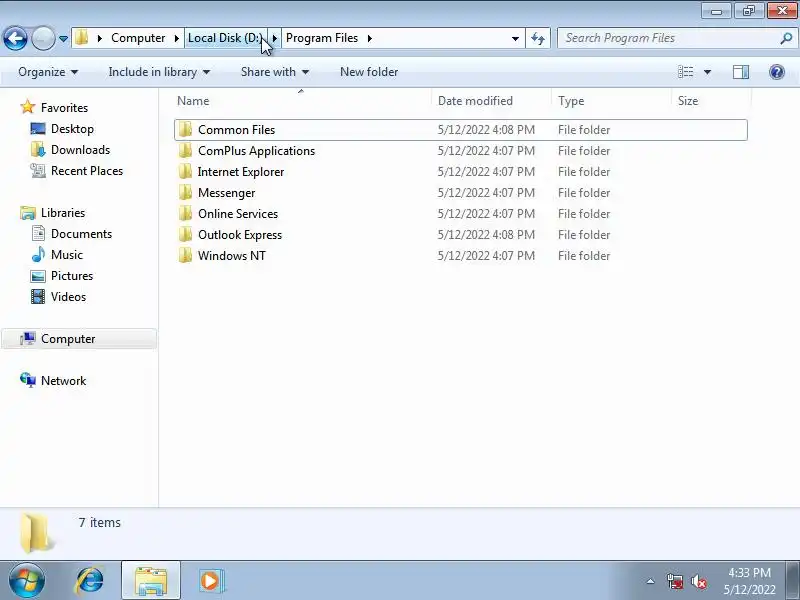Open the taskbar clock showing 4:33 PM
This screenshot has height=600, width=800.
[749, 581]
